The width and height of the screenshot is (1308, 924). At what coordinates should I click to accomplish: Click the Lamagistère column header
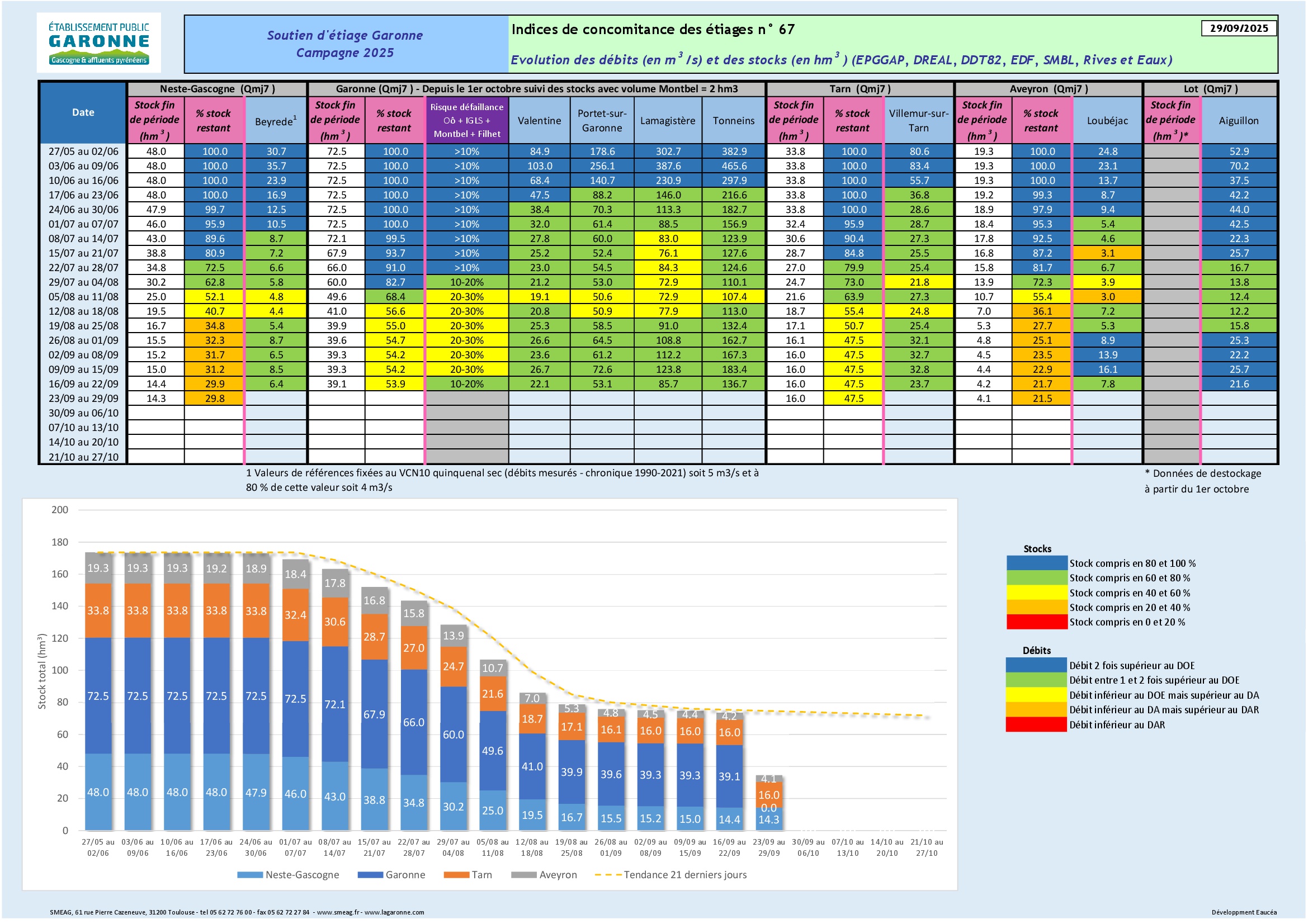pos(667,121)
